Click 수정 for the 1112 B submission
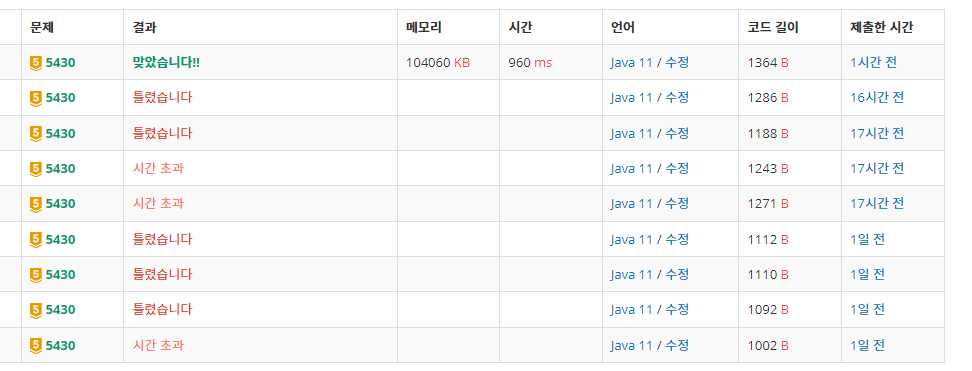972x371 pixels. click(677, 239)
